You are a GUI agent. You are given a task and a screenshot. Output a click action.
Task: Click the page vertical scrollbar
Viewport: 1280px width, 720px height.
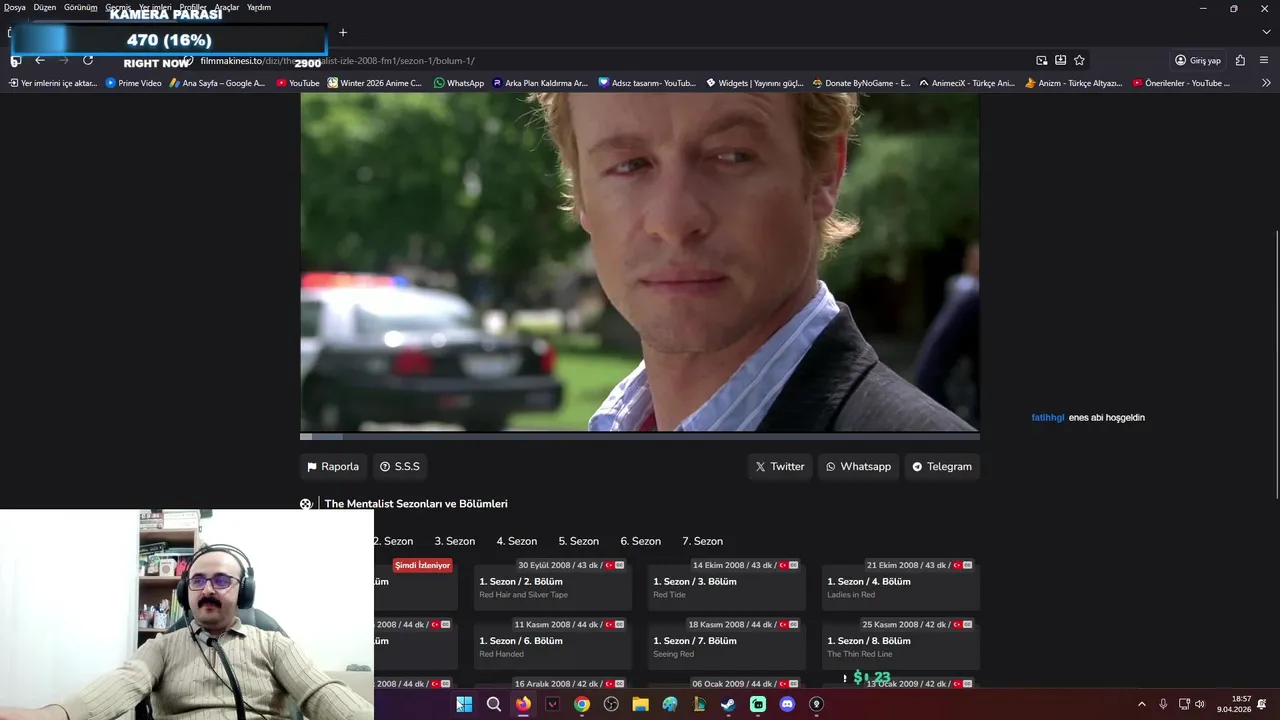(1276, 365)
